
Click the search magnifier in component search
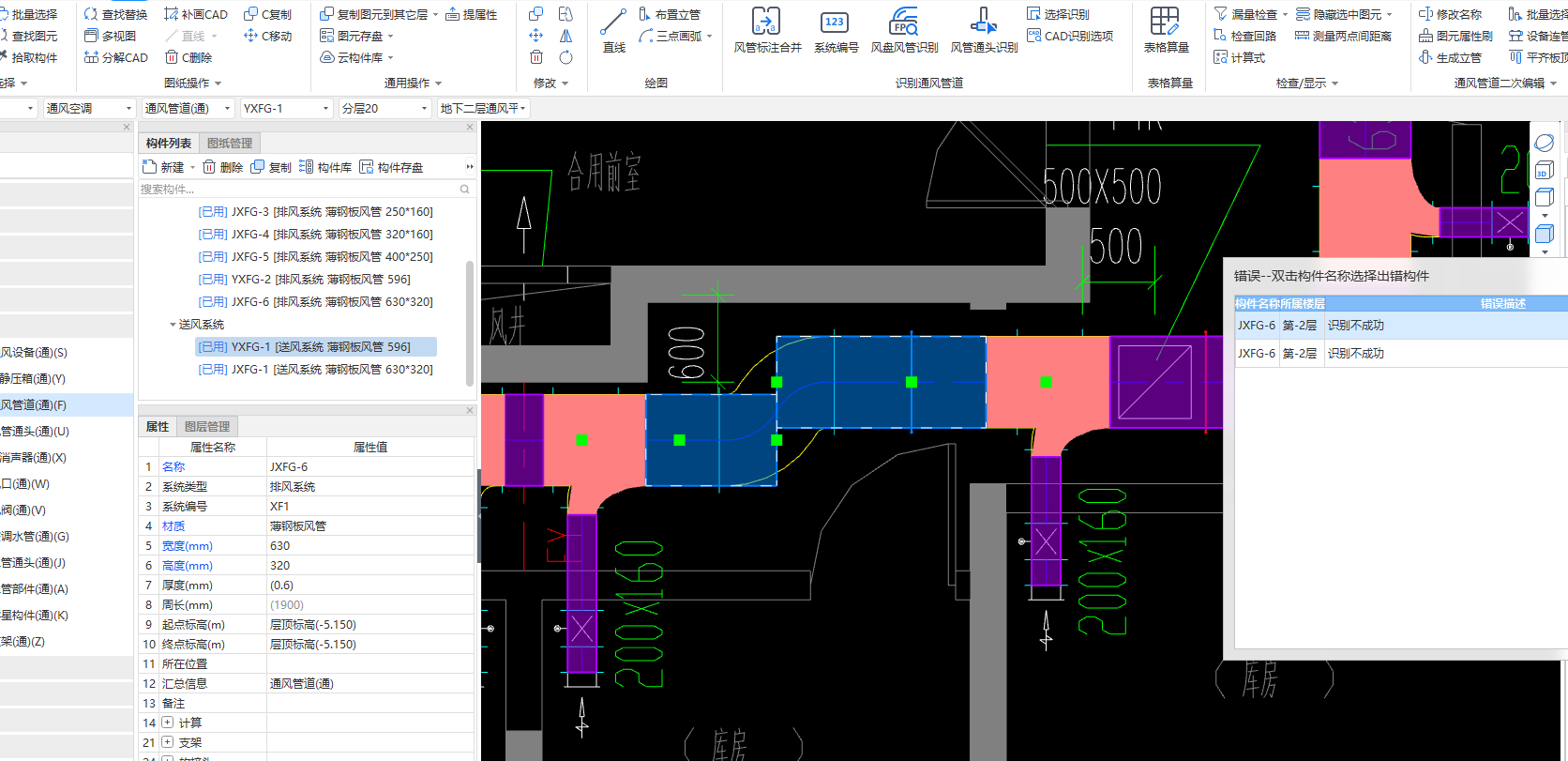464,190
